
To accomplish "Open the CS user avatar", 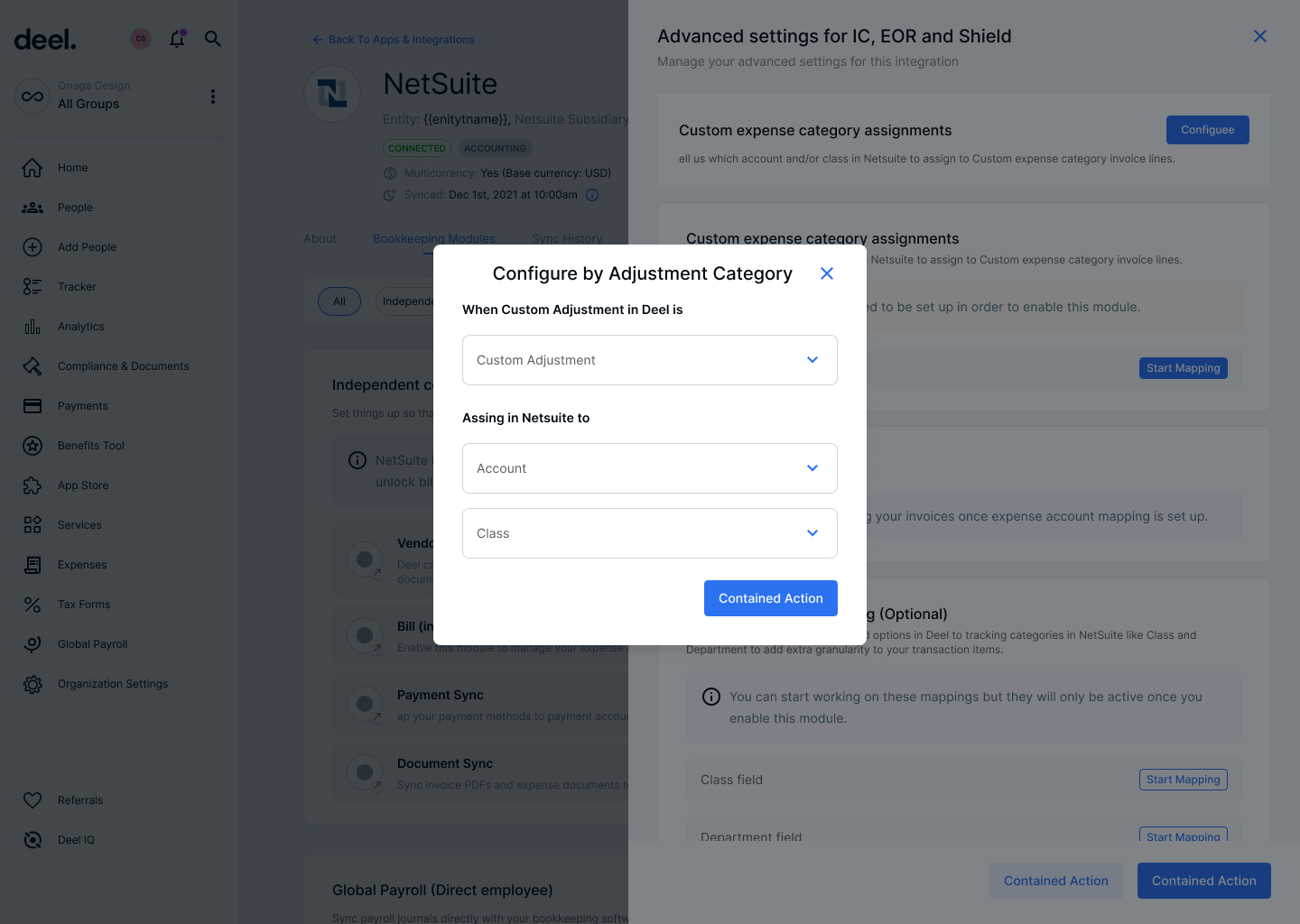I will (x=141, y=39).
